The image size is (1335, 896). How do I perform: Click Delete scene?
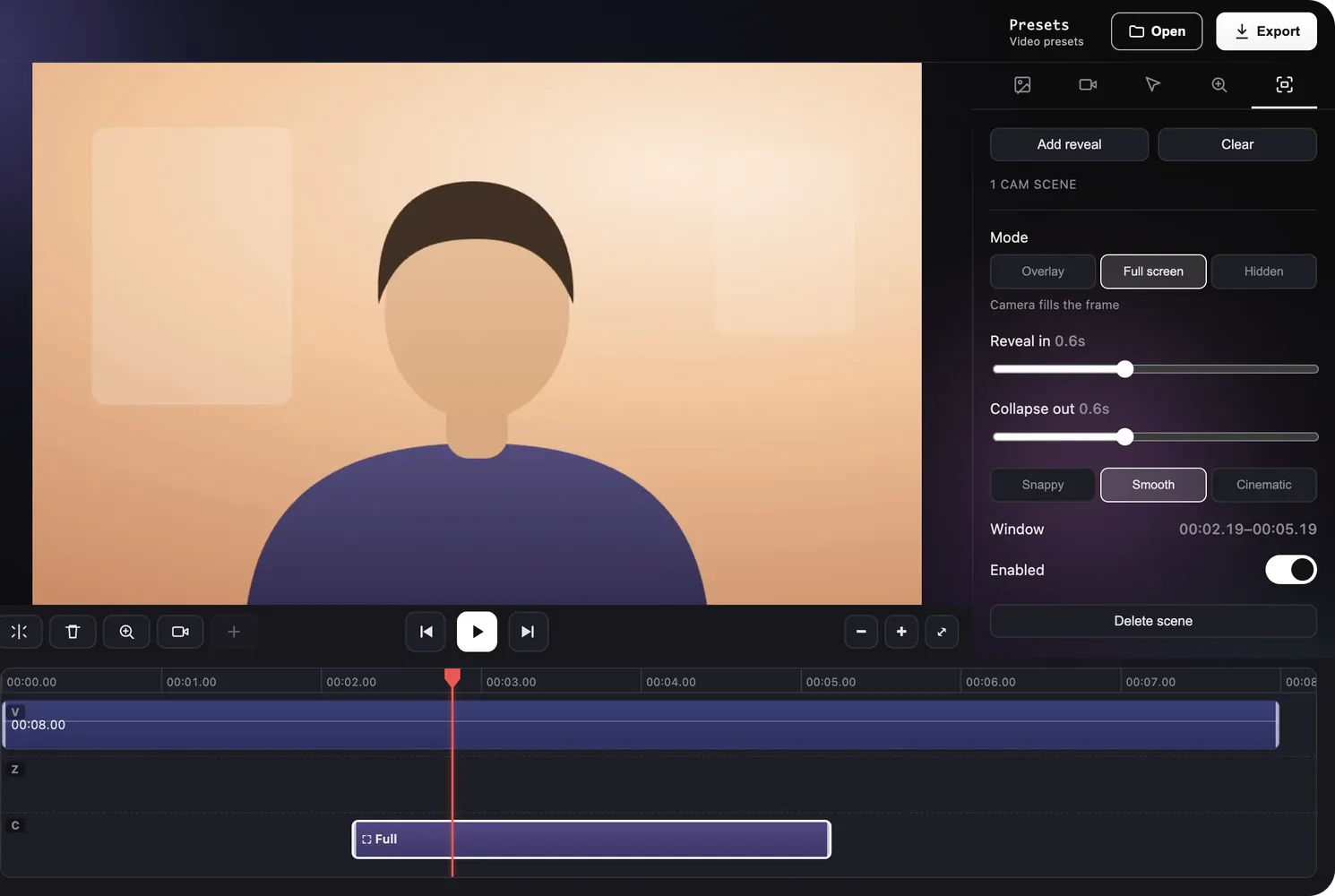[x=1153, y=621]
